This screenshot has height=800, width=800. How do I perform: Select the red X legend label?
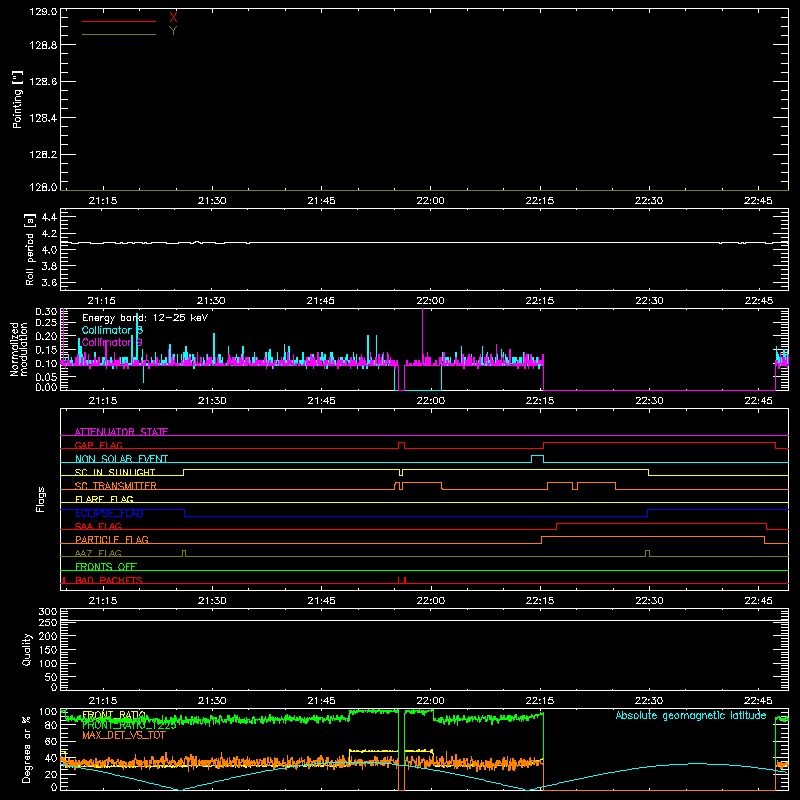173,18
